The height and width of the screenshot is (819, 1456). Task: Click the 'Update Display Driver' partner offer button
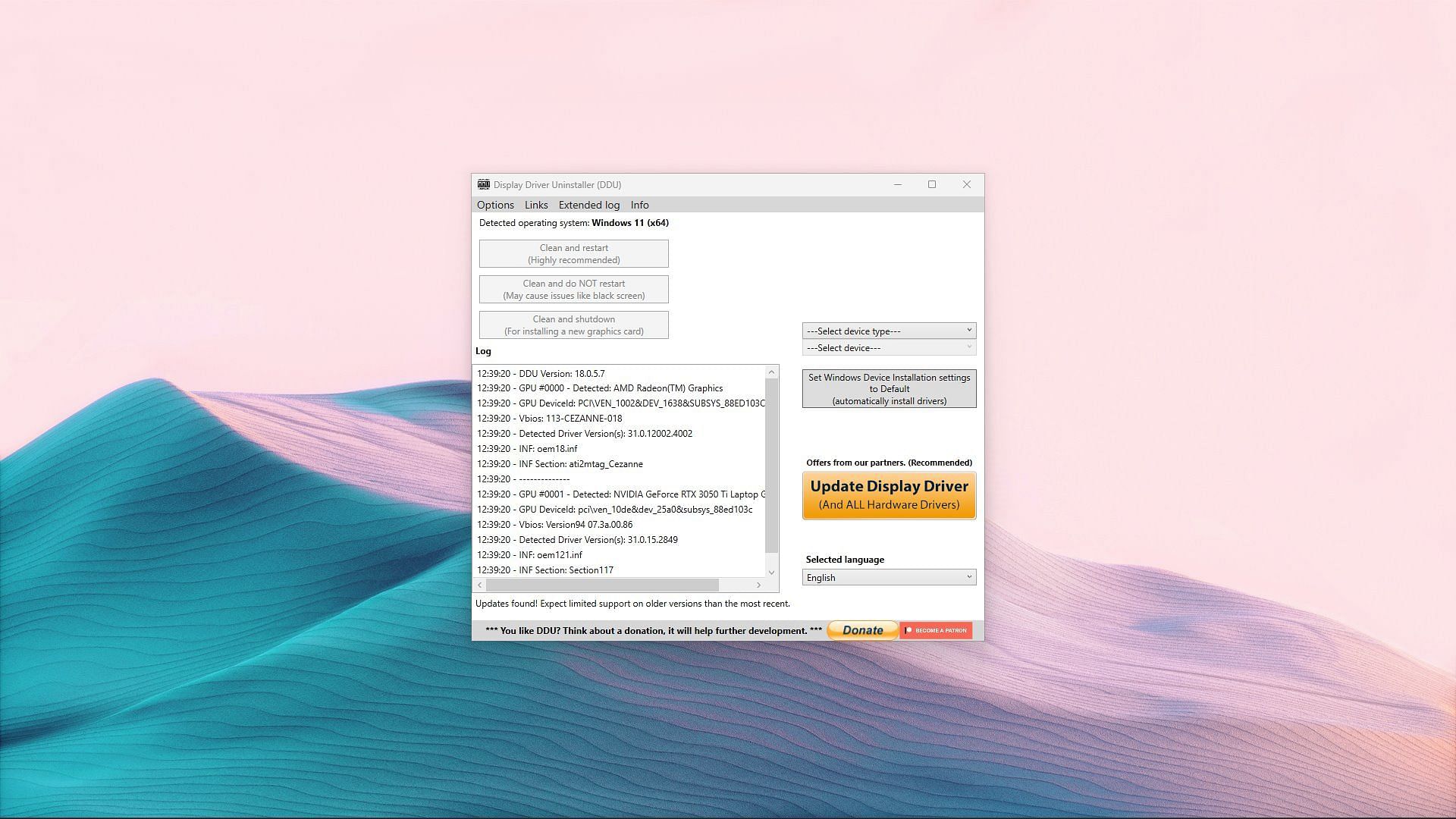(x=889, y=494)
